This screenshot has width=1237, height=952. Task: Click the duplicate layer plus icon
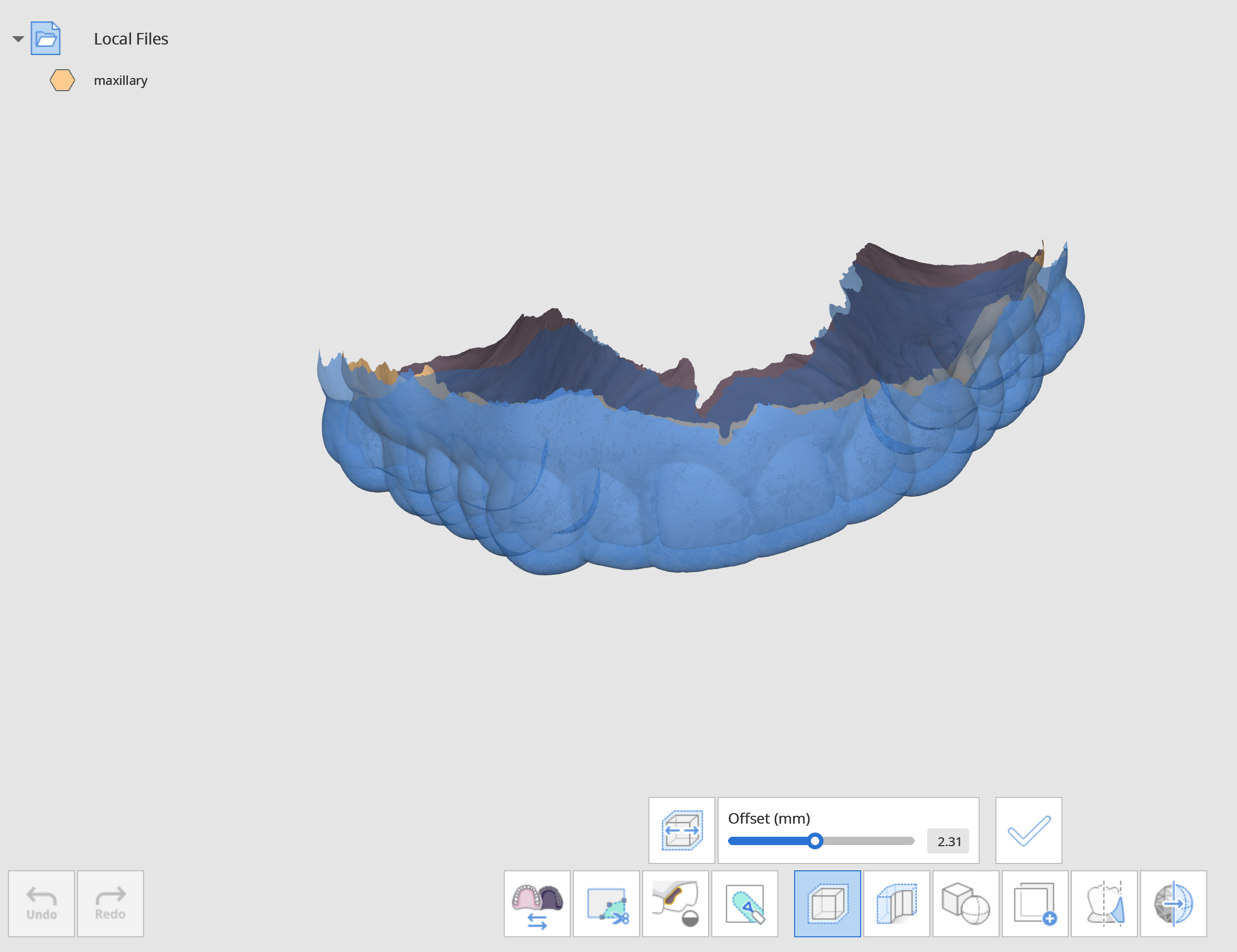pos(1035,904)
